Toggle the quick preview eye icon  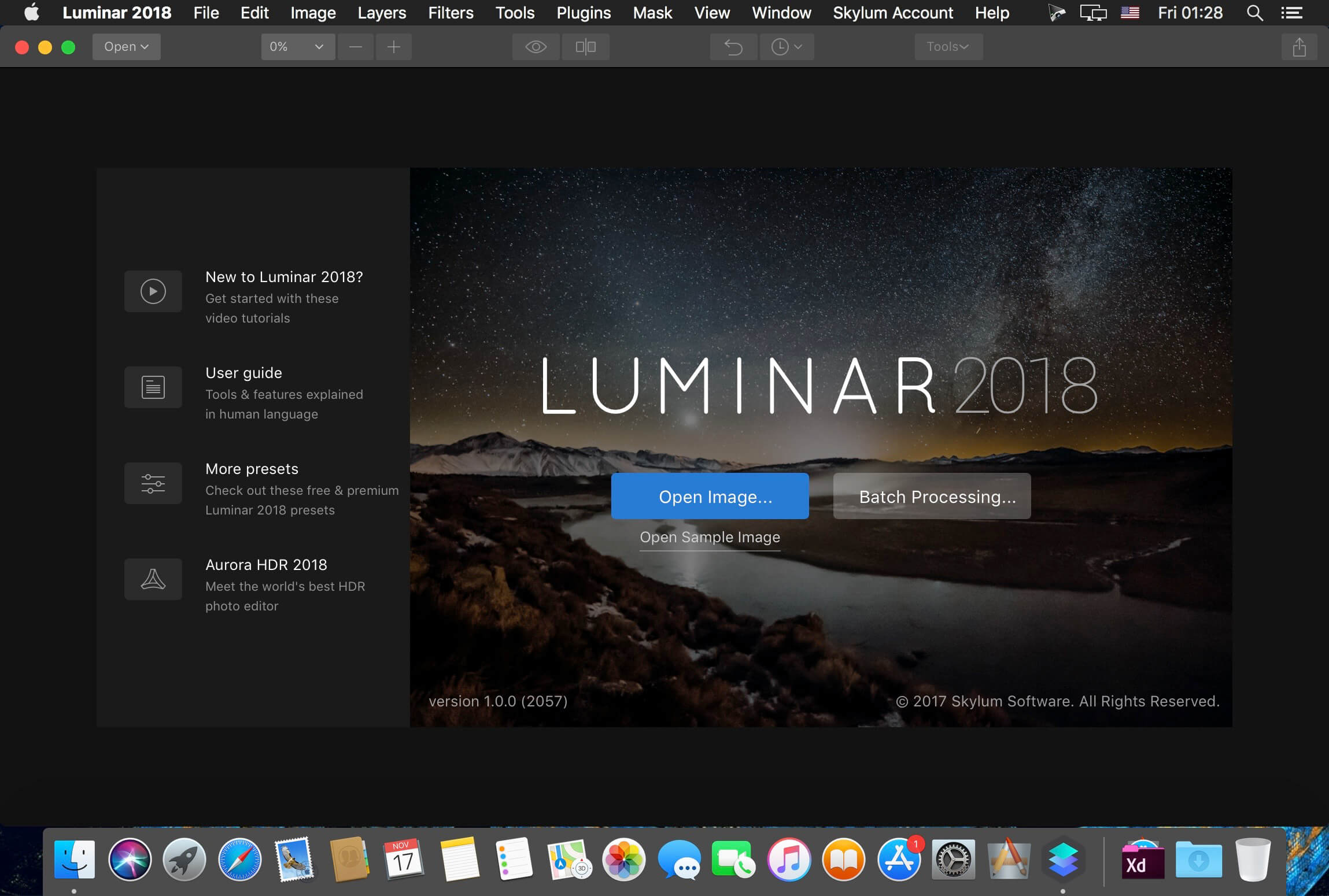pos(536,47)
